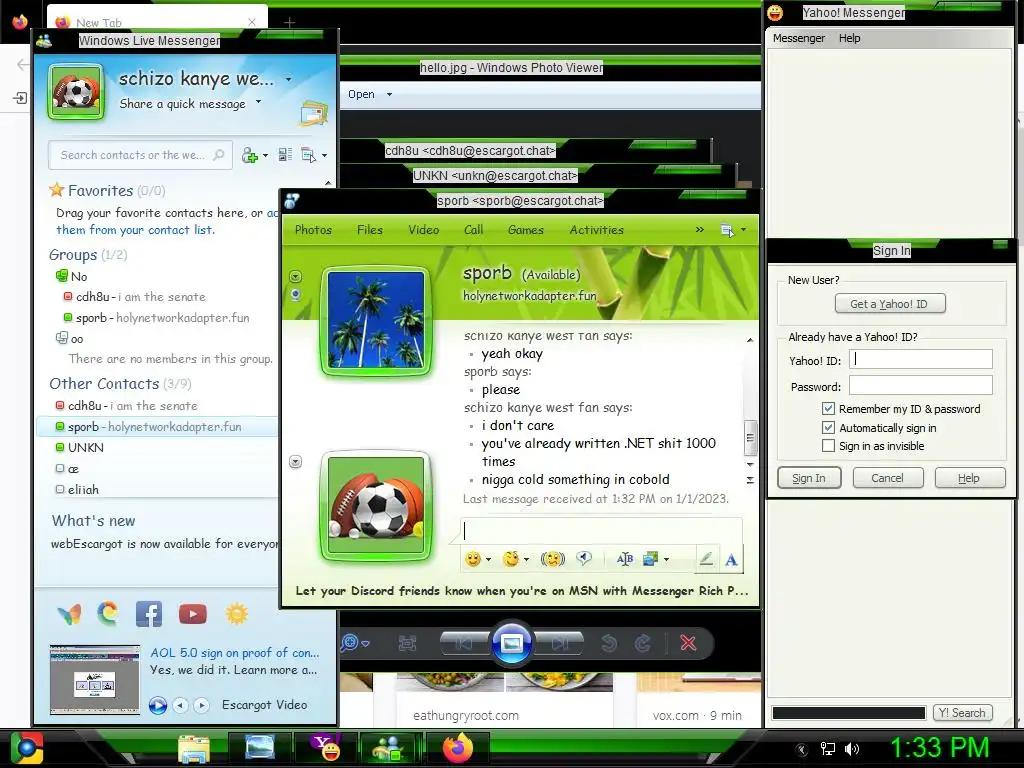Viewport: 1024px width, 768px height.
Task: Click the actual size icon in Photo Viewer
Action: [x=407, y=644]
